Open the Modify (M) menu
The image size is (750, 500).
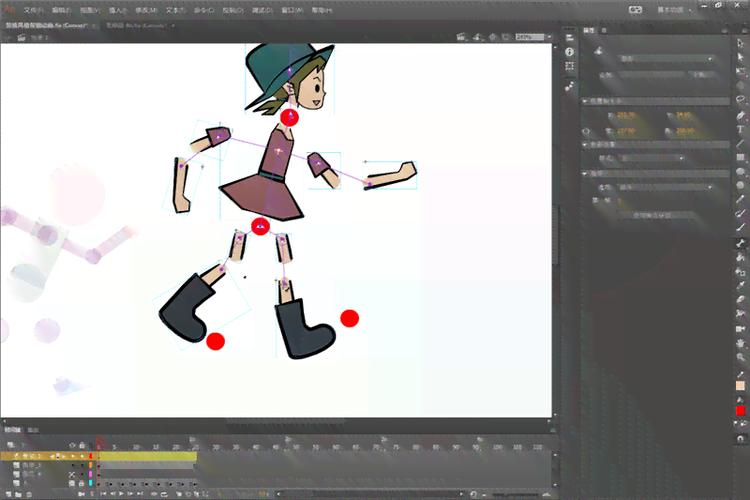146,10
